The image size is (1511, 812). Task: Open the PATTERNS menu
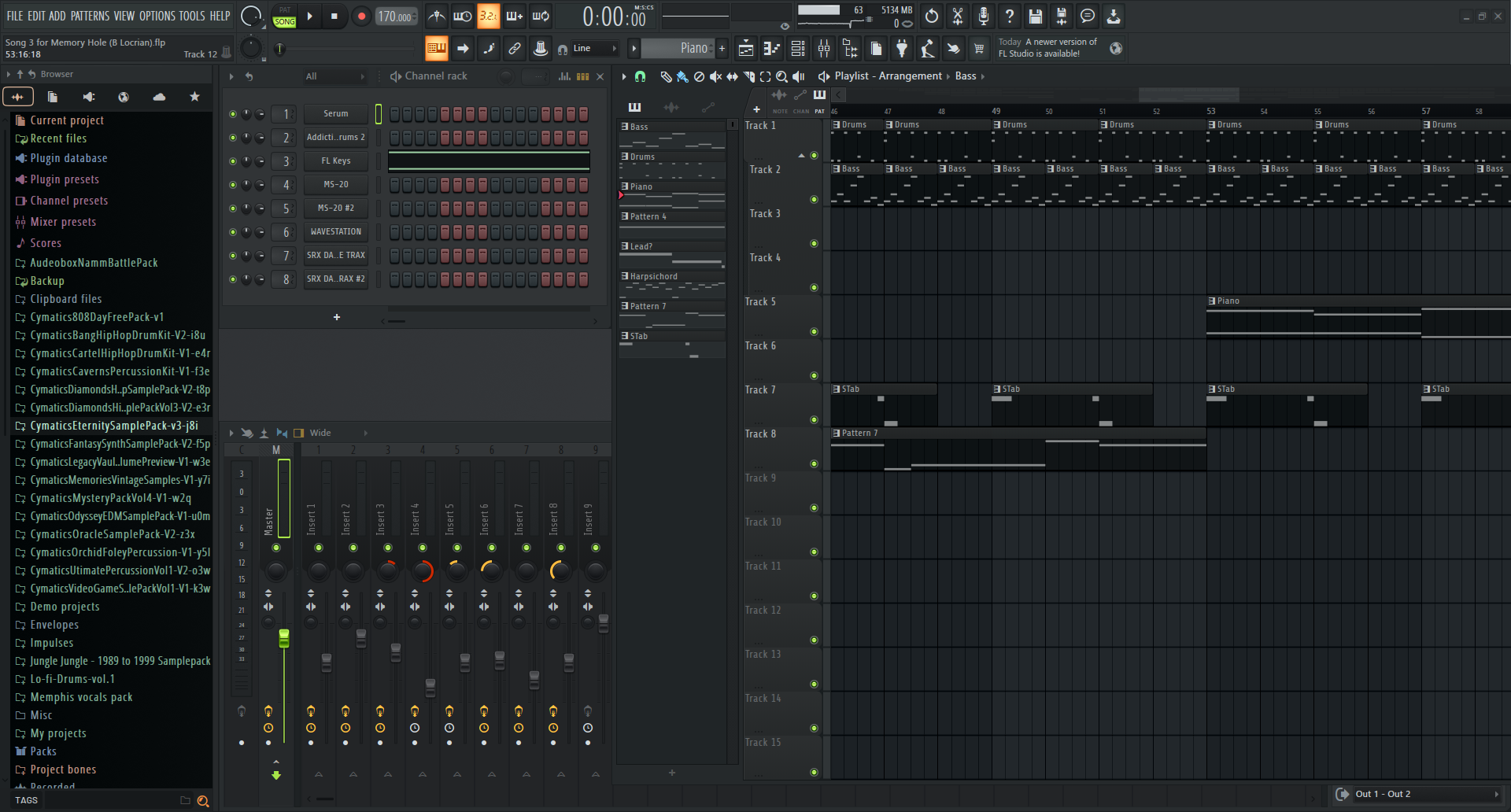90,16
